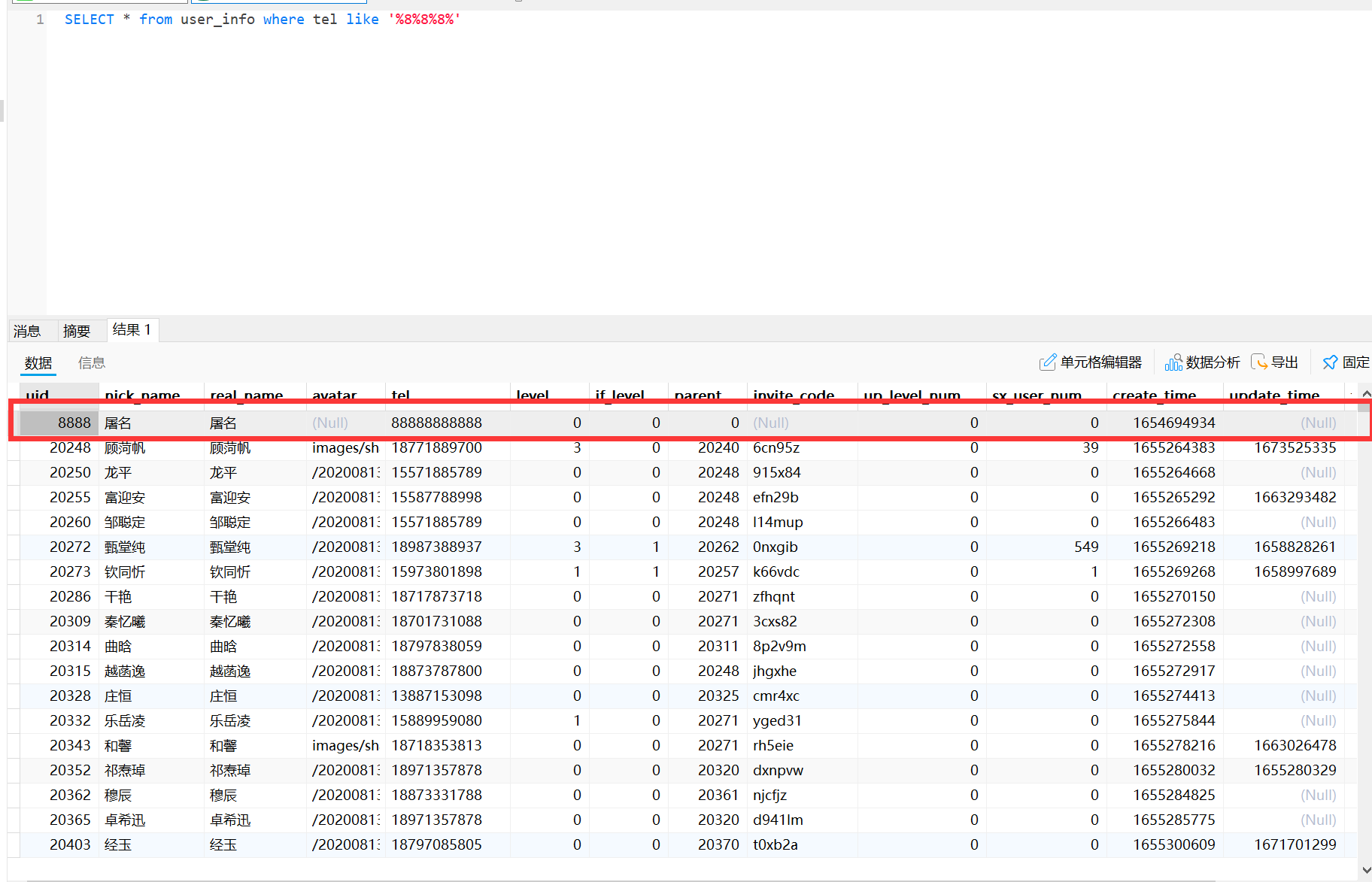
Task: Select nick_name cell 龙平
Action: coord(151,472)
